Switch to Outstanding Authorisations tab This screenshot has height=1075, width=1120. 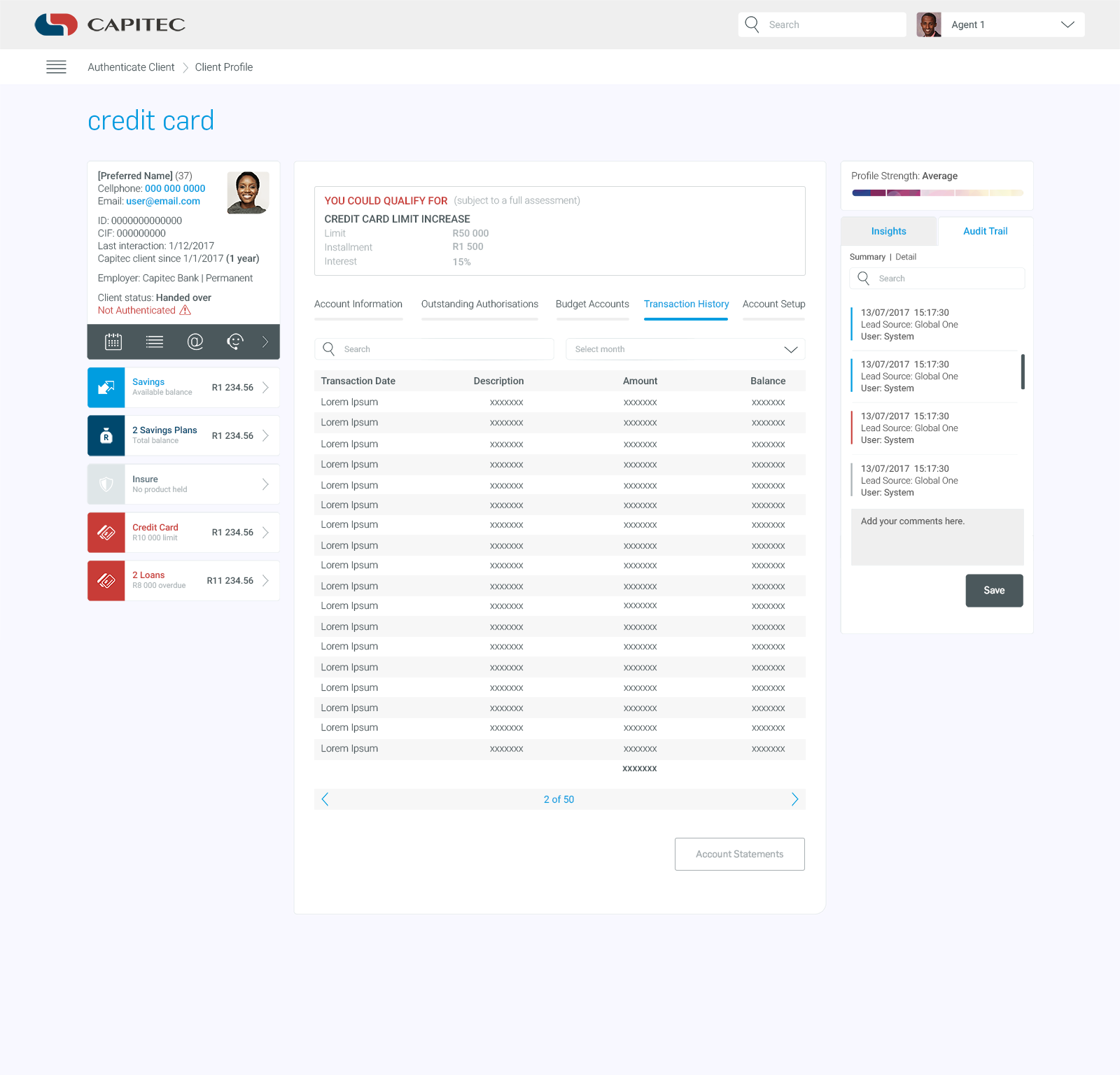(479, 304)
